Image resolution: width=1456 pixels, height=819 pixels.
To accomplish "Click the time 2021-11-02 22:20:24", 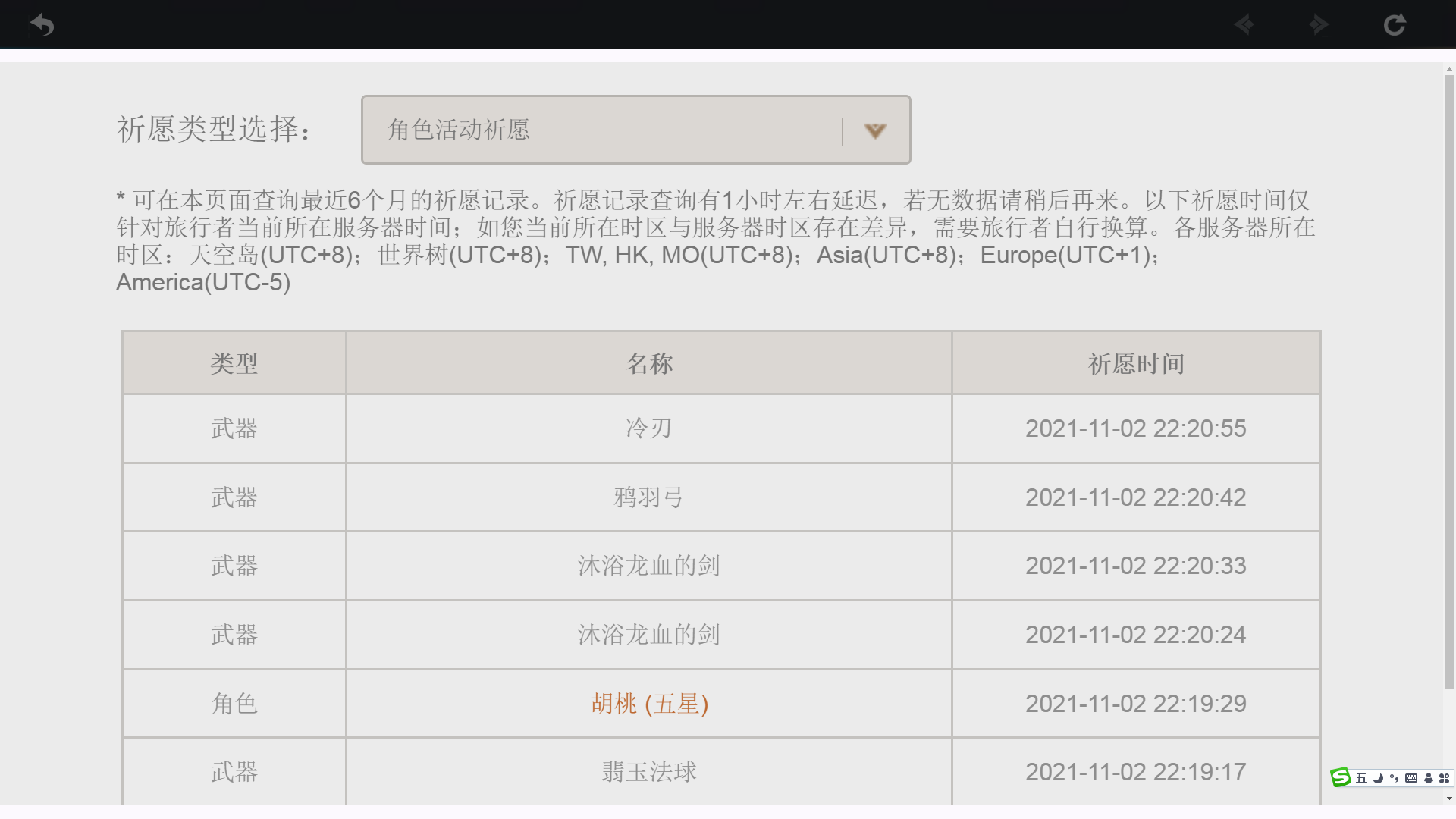I will (1136, 635).
